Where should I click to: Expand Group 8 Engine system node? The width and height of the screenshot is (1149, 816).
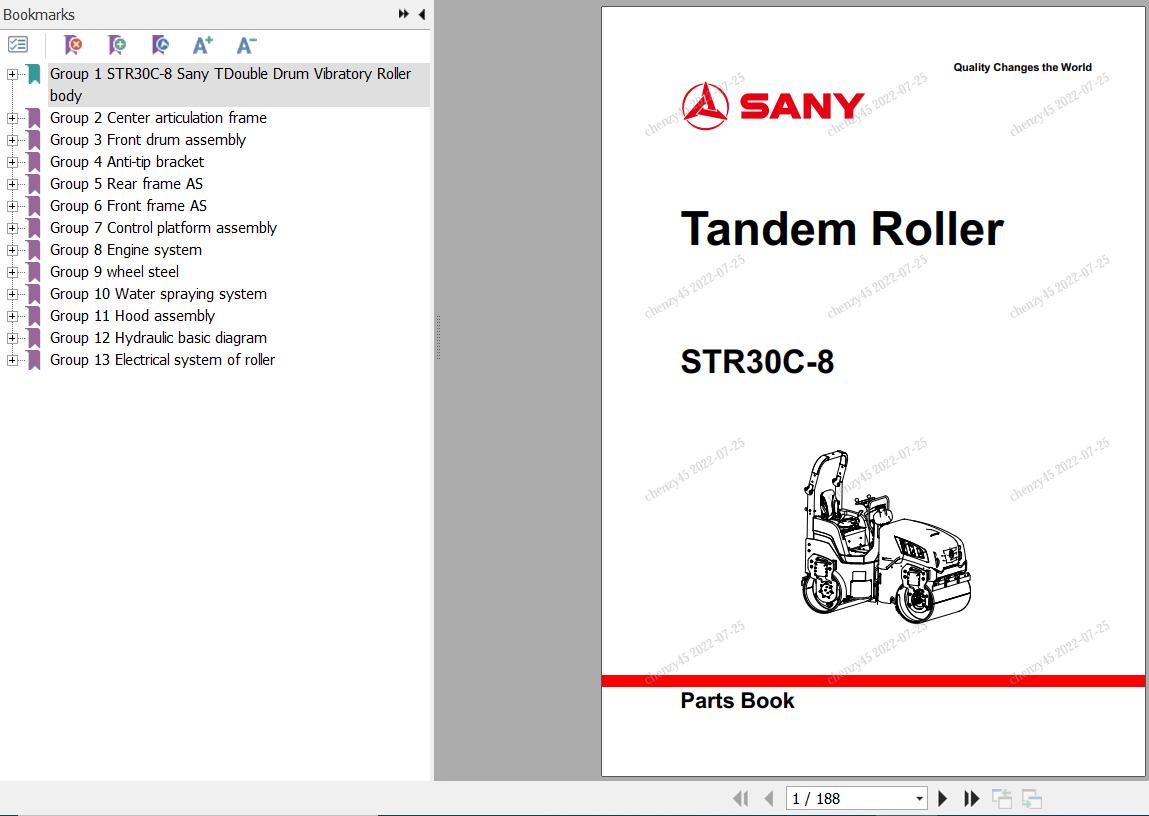tap(12, 250)
